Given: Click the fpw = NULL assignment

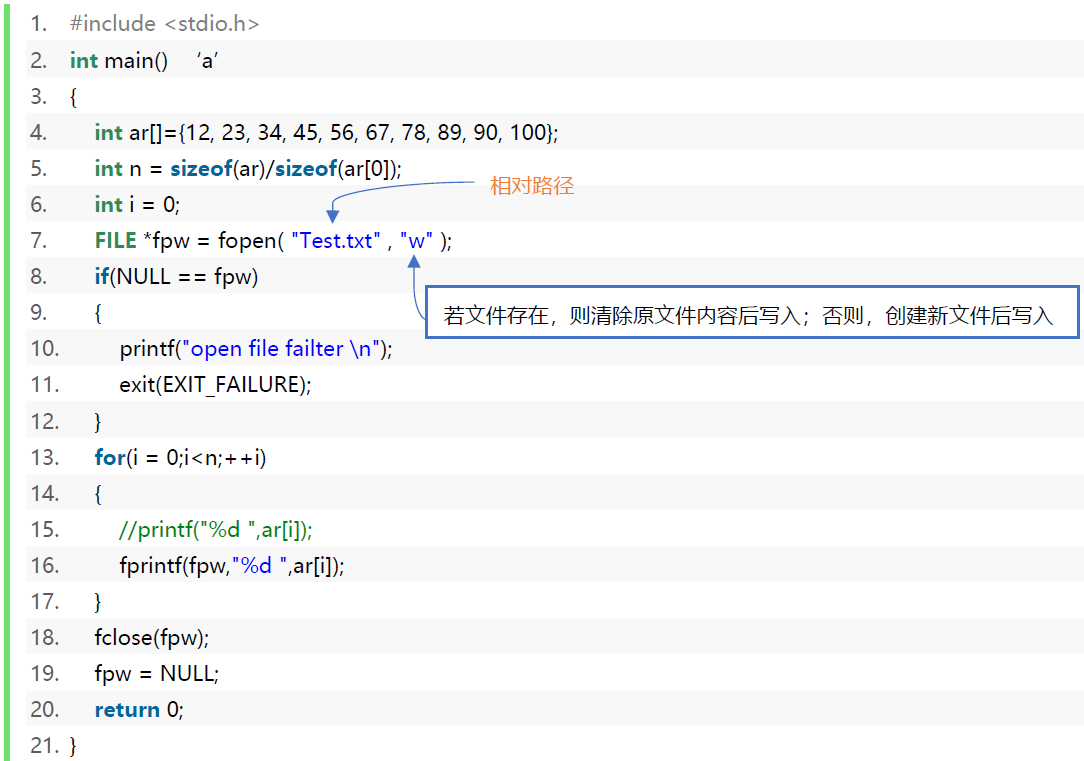Looking at the screenshot, I should [x=156, y=674].
